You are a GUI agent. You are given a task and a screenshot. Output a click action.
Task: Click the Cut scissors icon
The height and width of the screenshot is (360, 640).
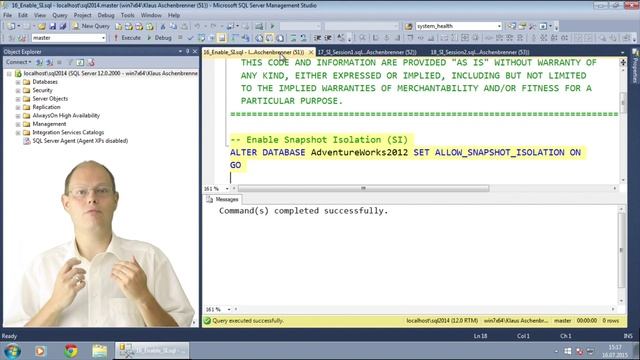[163, 26]
